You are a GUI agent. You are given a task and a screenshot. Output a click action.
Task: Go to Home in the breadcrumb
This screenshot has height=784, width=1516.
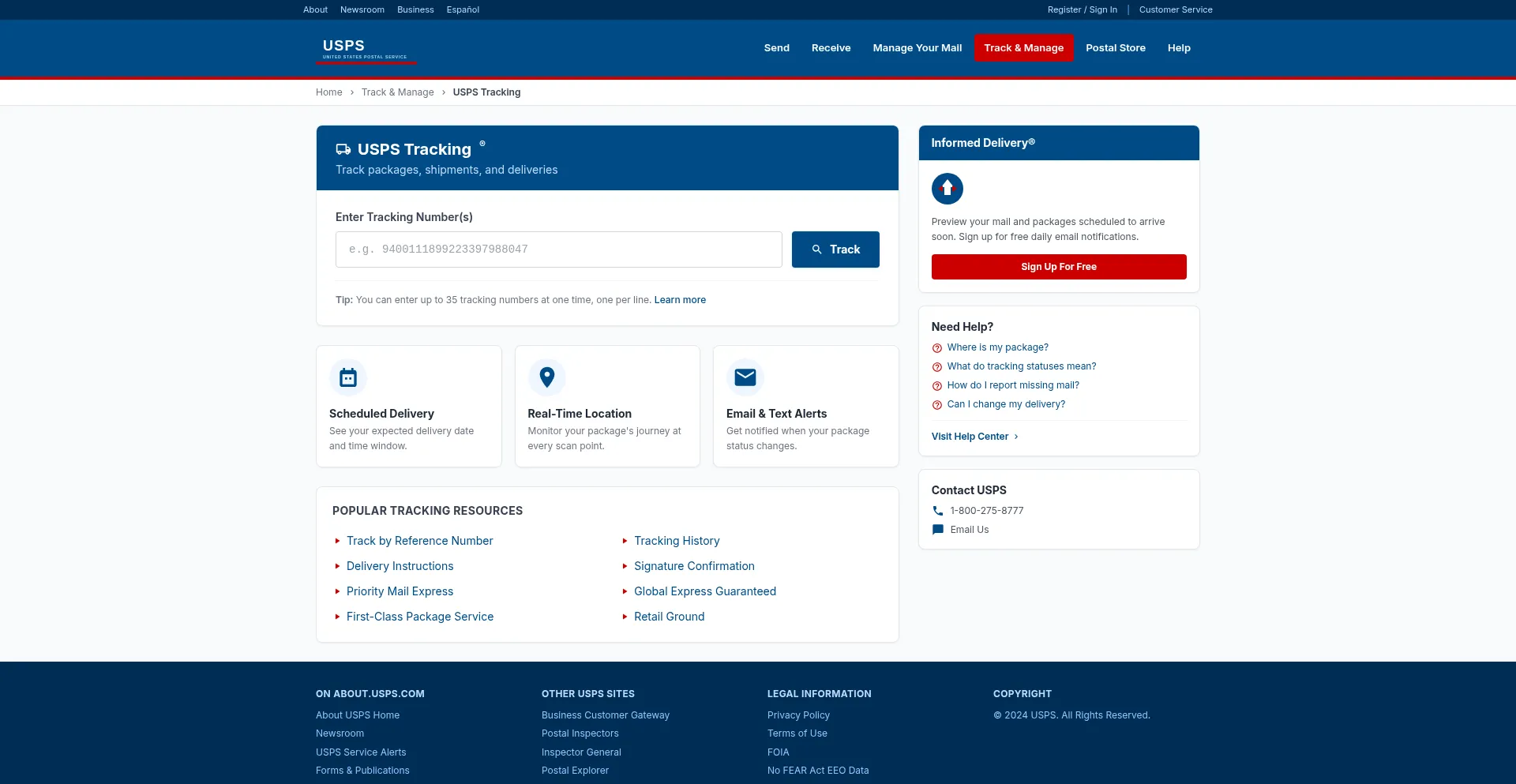(x=329, y=92)
